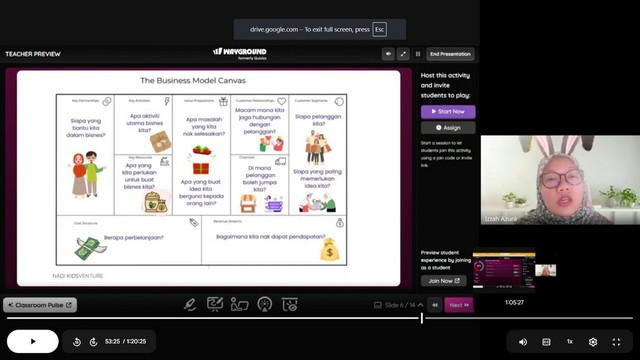Click End Presentation button
Screen dimensions: 640x360
click(450, 54)
